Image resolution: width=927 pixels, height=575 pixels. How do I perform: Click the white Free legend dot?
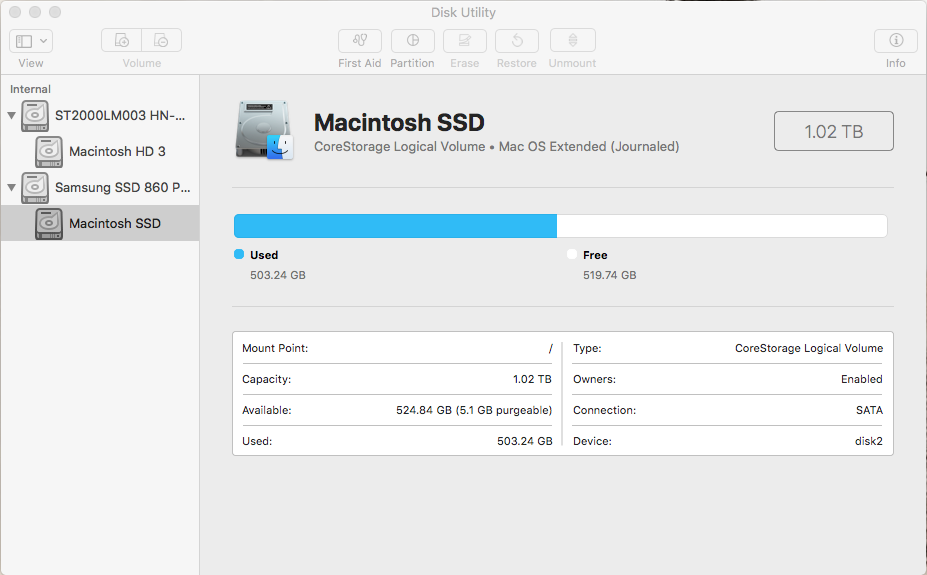(x=572, y=254)
